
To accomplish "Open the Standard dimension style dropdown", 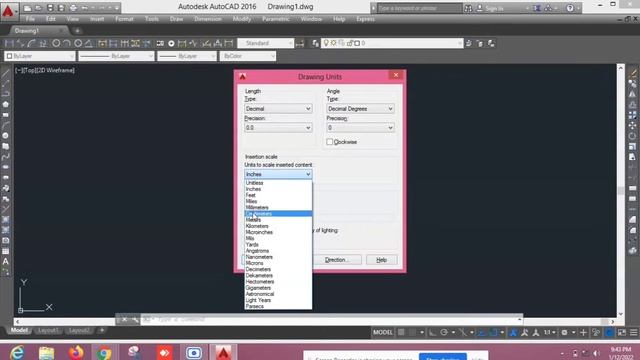I will pyautogui.click(x=265, y=43).
